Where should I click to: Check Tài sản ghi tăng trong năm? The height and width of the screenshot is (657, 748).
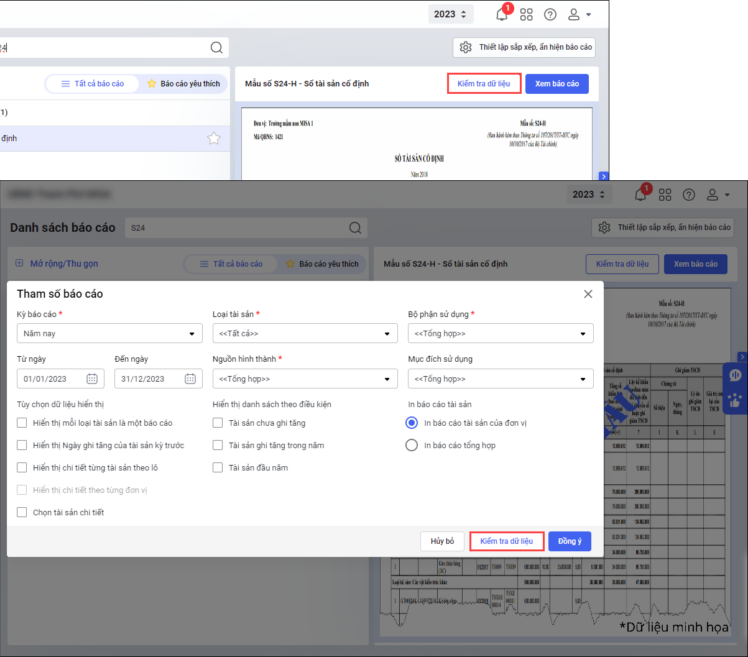[218, 445]
